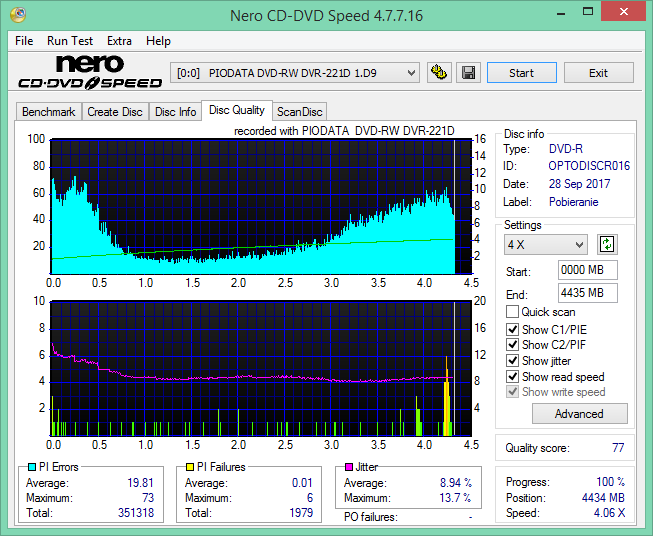The width and height of the screenshot is (653, 536).
Task: Open the 4 X speed dropdown
Action: pyautogui.click(x=546, y=244)
